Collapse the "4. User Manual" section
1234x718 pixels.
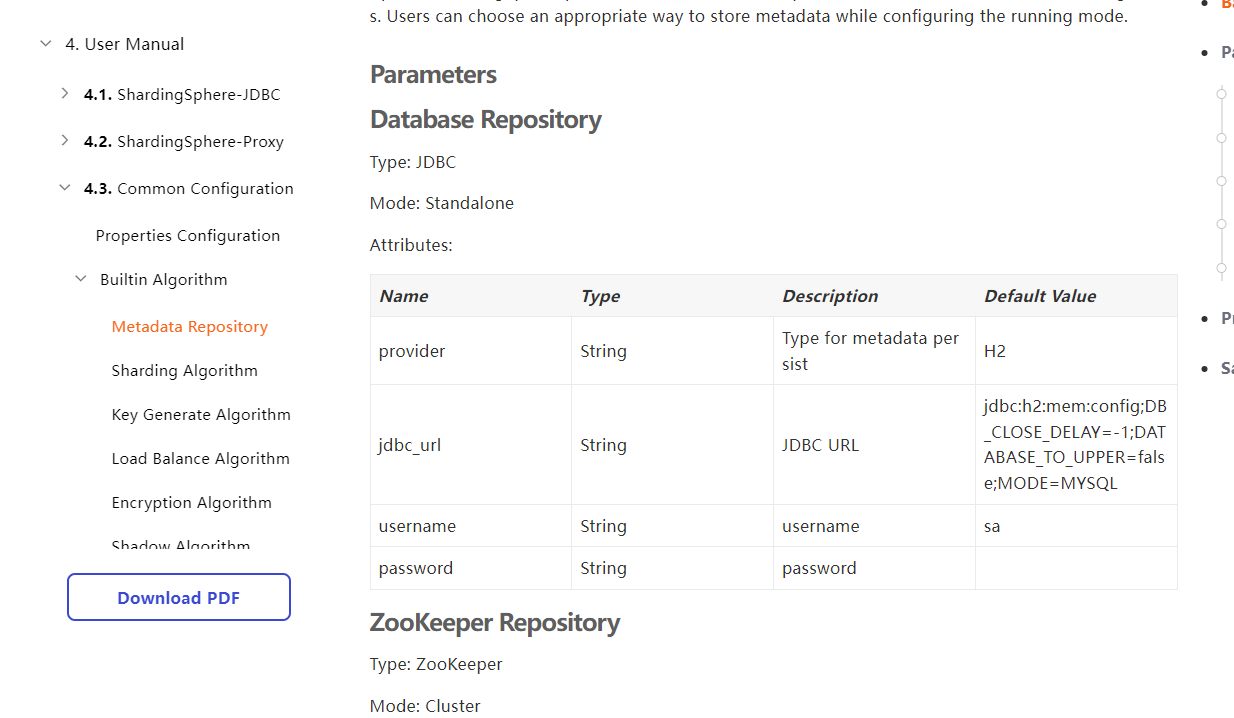coord(45,44)
